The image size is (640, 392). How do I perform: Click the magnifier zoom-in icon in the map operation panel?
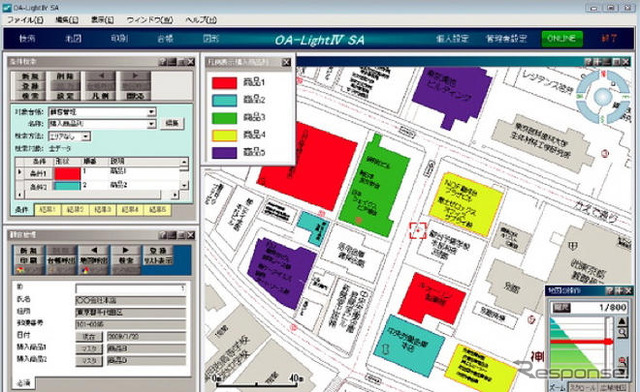[x=622, y=332]
